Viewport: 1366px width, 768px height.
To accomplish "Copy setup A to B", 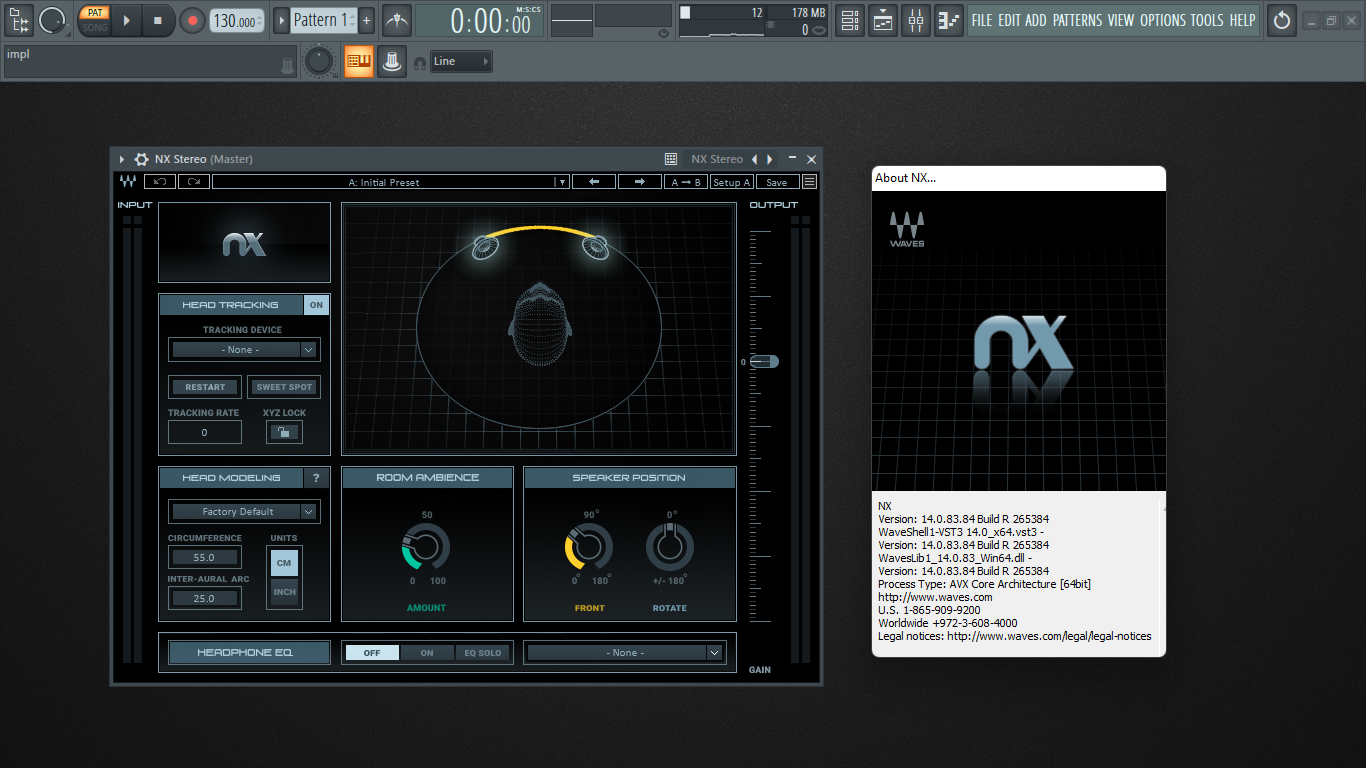I will (686, 182).
